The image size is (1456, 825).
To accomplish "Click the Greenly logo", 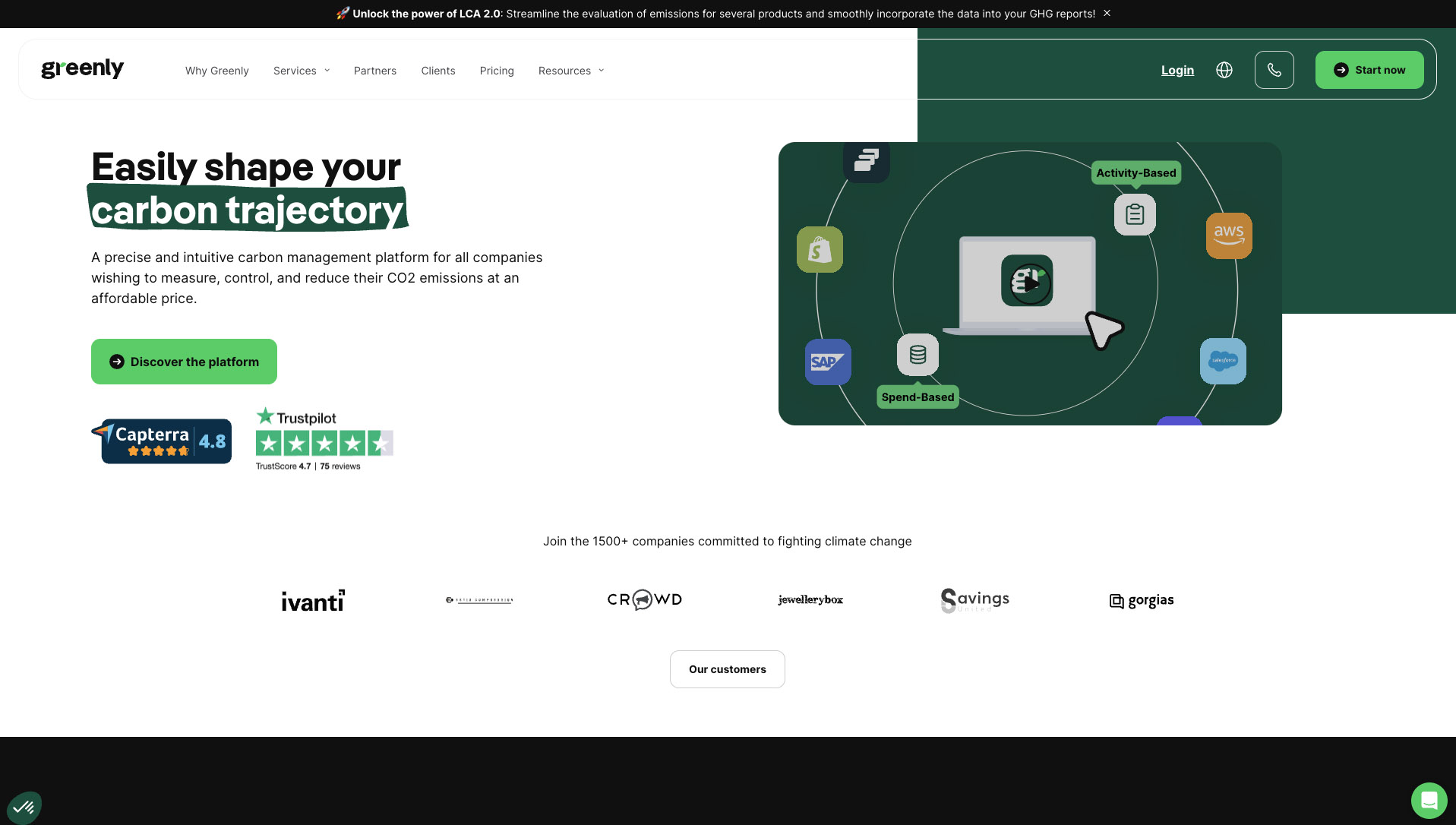I will 82,69.
